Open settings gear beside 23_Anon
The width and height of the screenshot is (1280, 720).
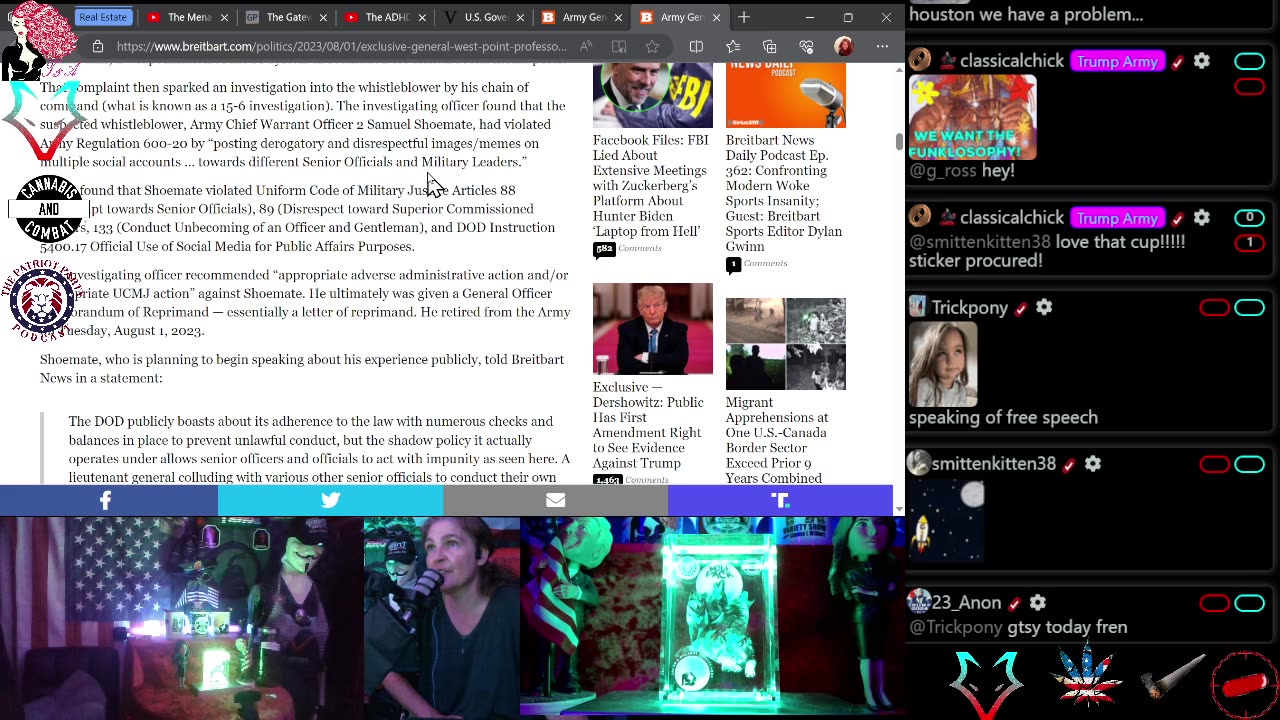1038,602
